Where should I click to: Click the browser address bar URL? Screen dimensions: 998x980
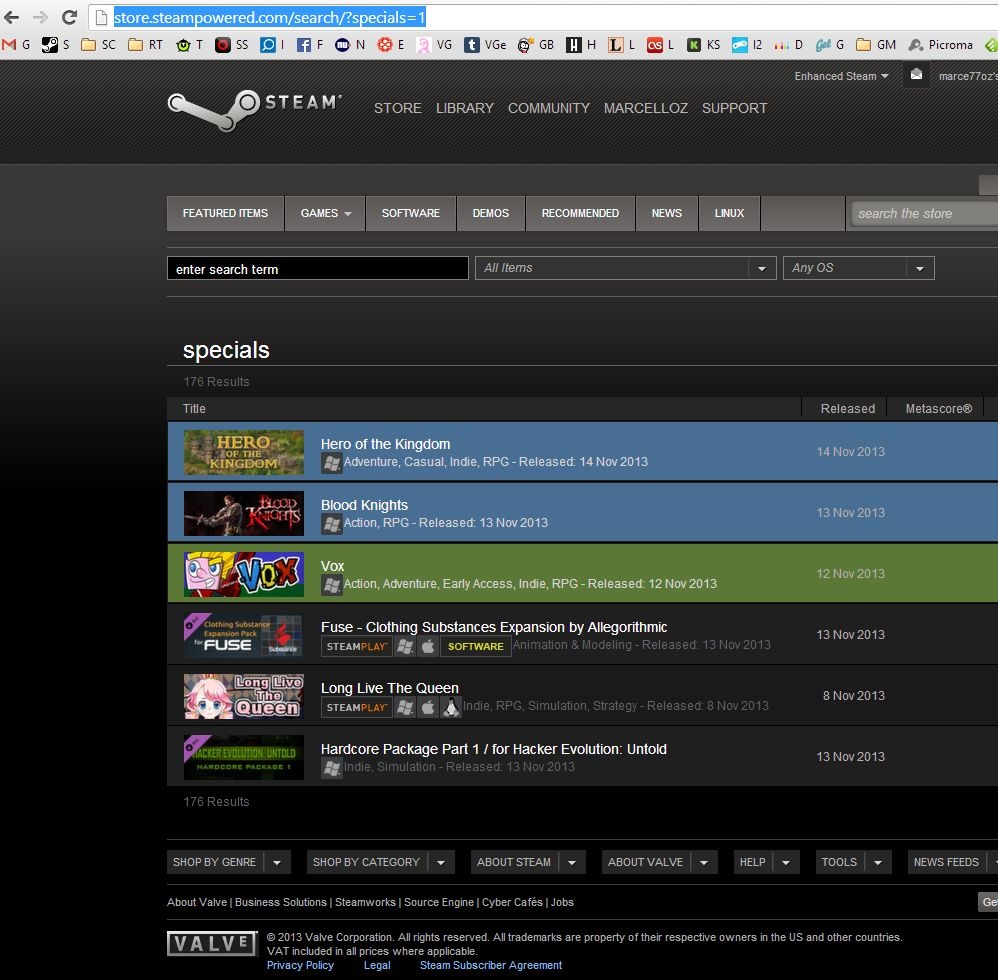(x=270, y=17)
